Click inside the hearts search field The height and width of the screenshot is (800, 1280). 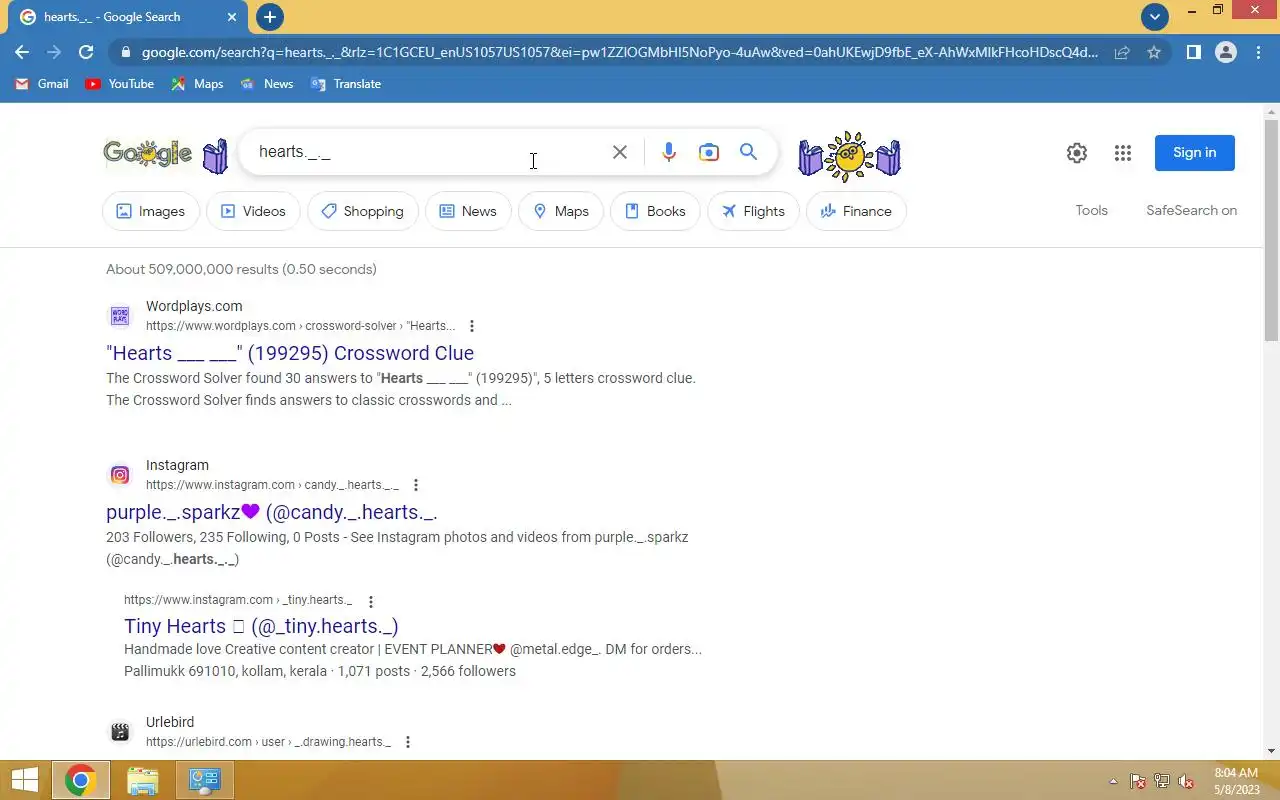430,152
